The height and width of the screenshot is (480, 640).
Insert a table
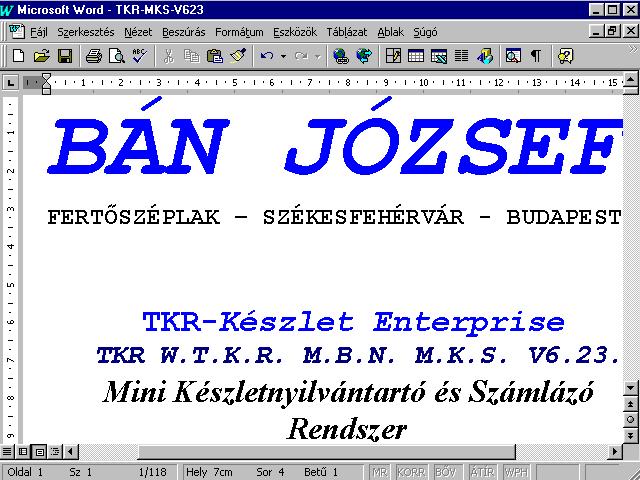(x=416, y=56)
